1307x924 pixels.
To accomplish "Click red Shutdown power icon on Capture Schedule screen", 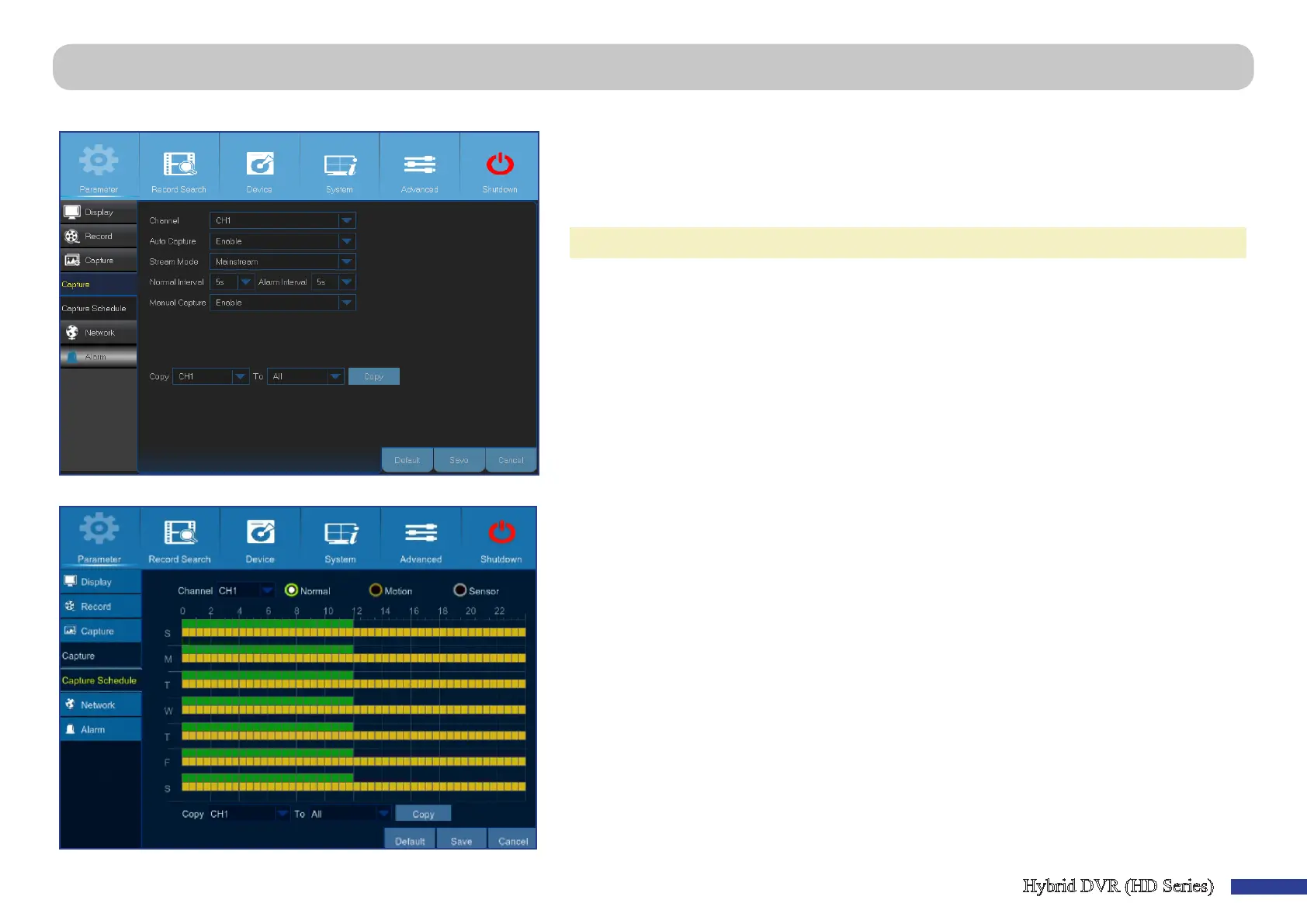I will tap(502, 532).
